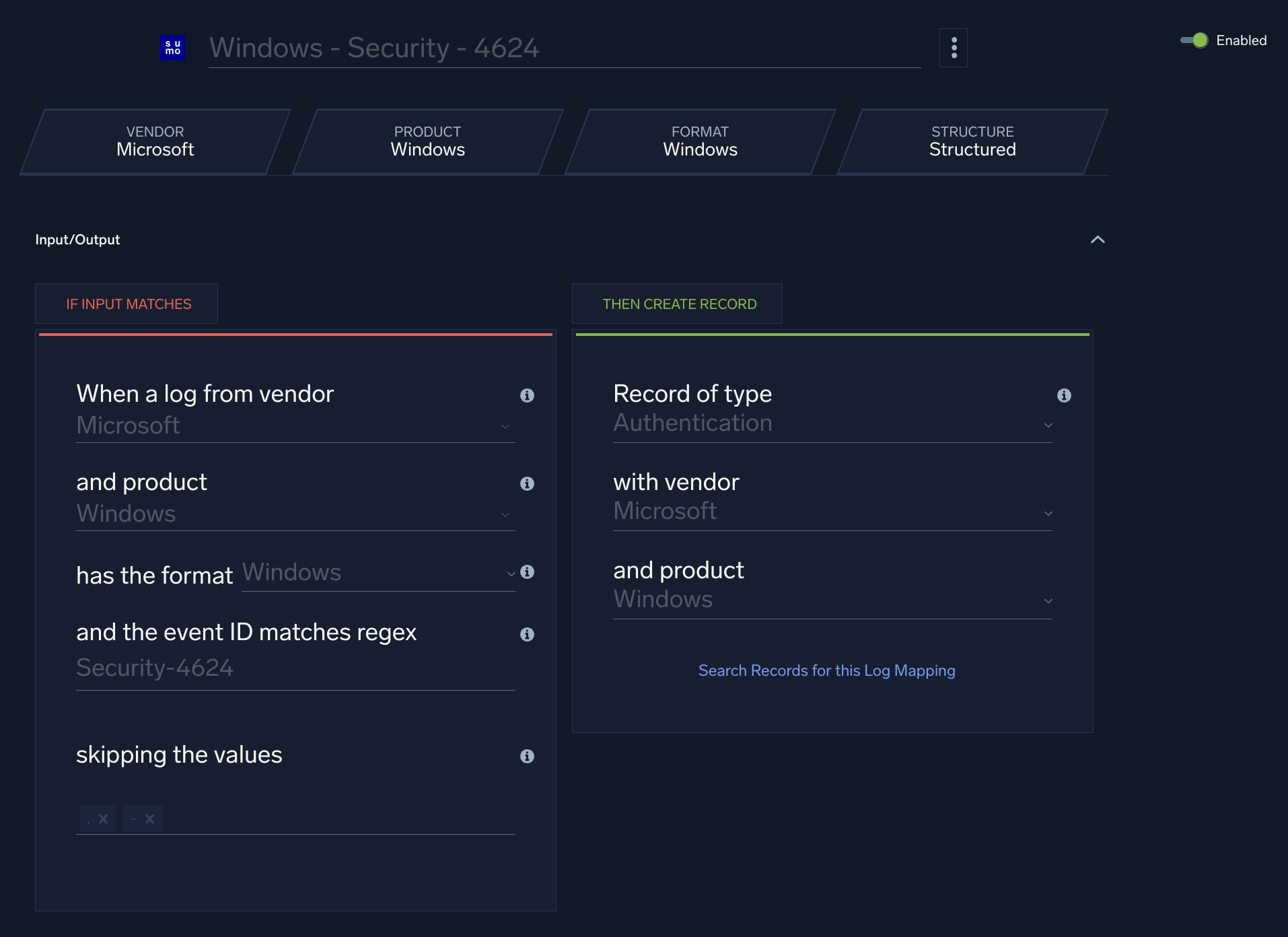Open the 'has the format' Windows dropdown
1288x937 pixels.
[378, 573]
